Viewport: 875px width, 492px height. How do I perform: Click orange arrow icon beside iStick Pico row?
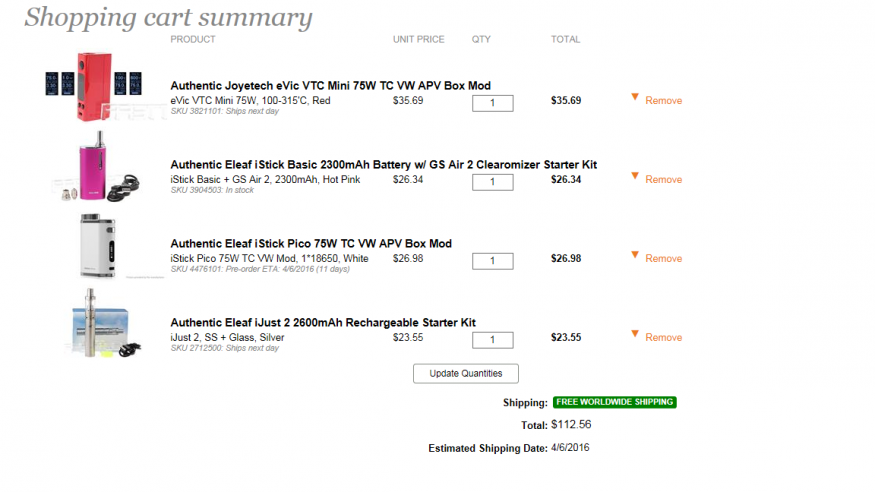pyautogui.click(x=634, y=255)
